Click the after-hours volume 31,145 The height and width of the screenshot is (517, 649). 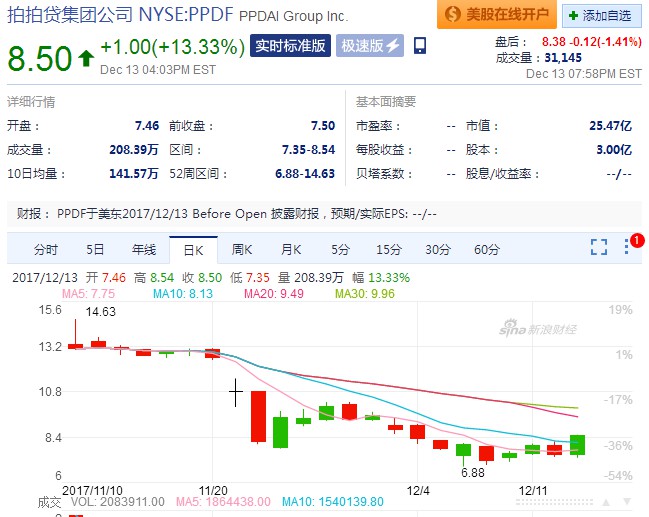pyautogui.click(x=563, y=58)
